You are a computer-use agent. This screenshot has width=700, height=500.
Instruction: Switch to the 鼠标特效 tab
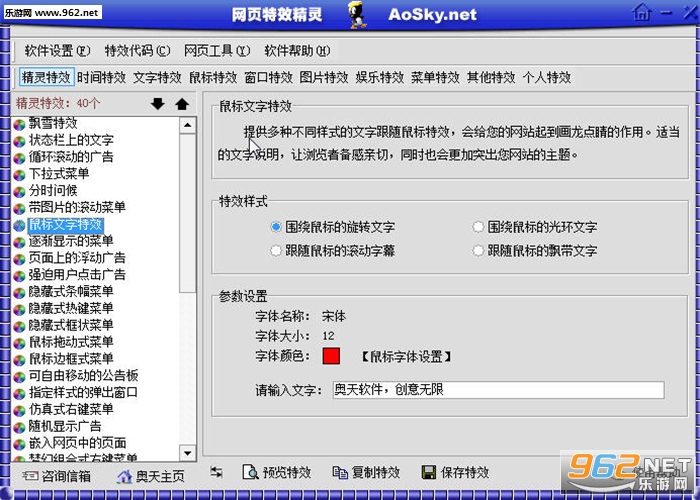click(213, 77)
